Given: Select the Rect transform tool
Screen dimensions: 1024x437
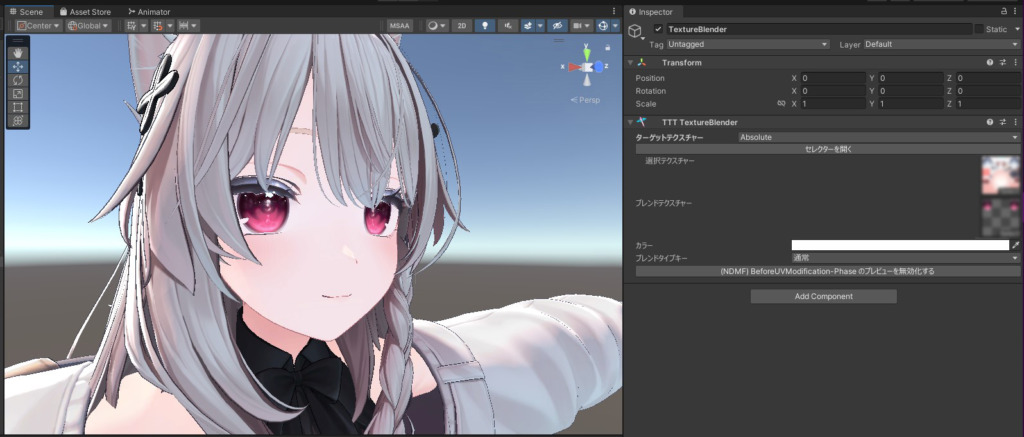Looking at the screenshot, I should pyautogui.click(x=18, y=107).
